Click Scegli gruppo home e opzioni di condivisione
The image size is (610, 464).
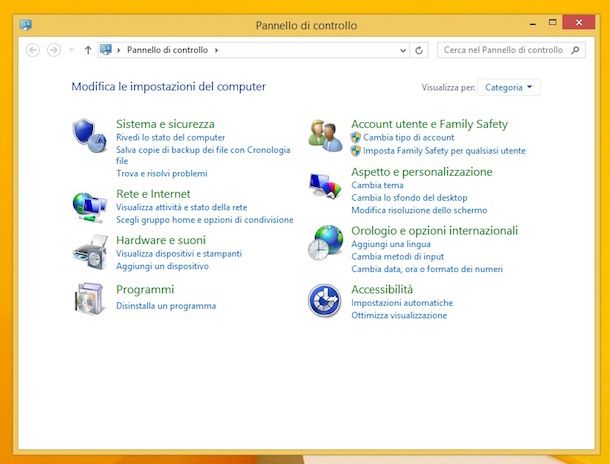[x=205, y=220]
